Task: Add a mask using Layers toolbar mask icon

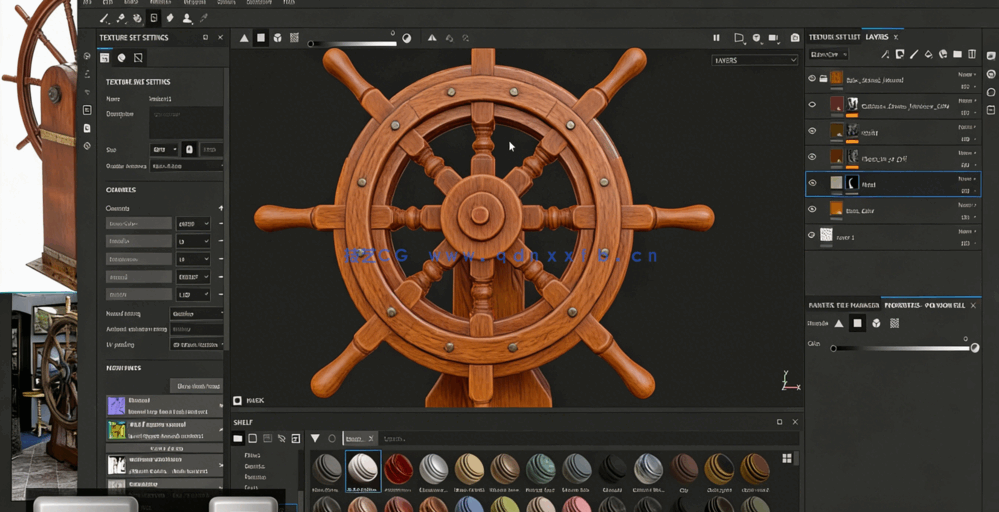Action: 900,55
